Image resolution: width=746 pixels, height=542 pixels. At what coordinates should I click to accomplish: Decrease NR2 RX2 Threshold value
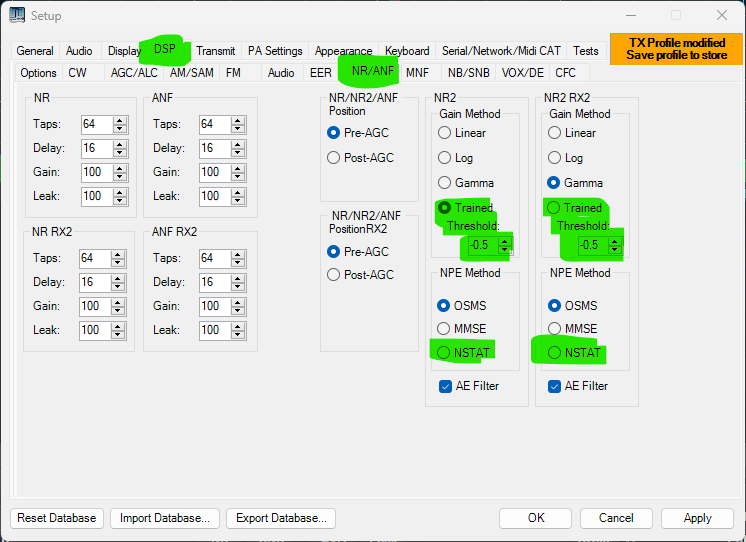[612, 249]
